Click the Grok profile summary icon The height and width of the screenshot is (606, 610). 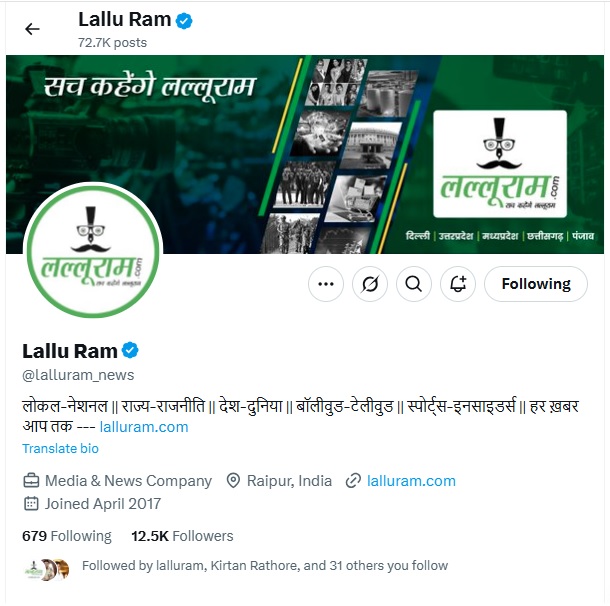click(370, 284)
